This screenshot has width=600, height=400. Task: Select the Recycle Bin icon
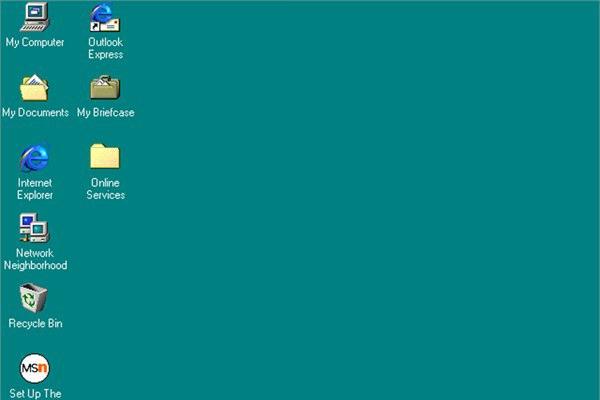34,298
